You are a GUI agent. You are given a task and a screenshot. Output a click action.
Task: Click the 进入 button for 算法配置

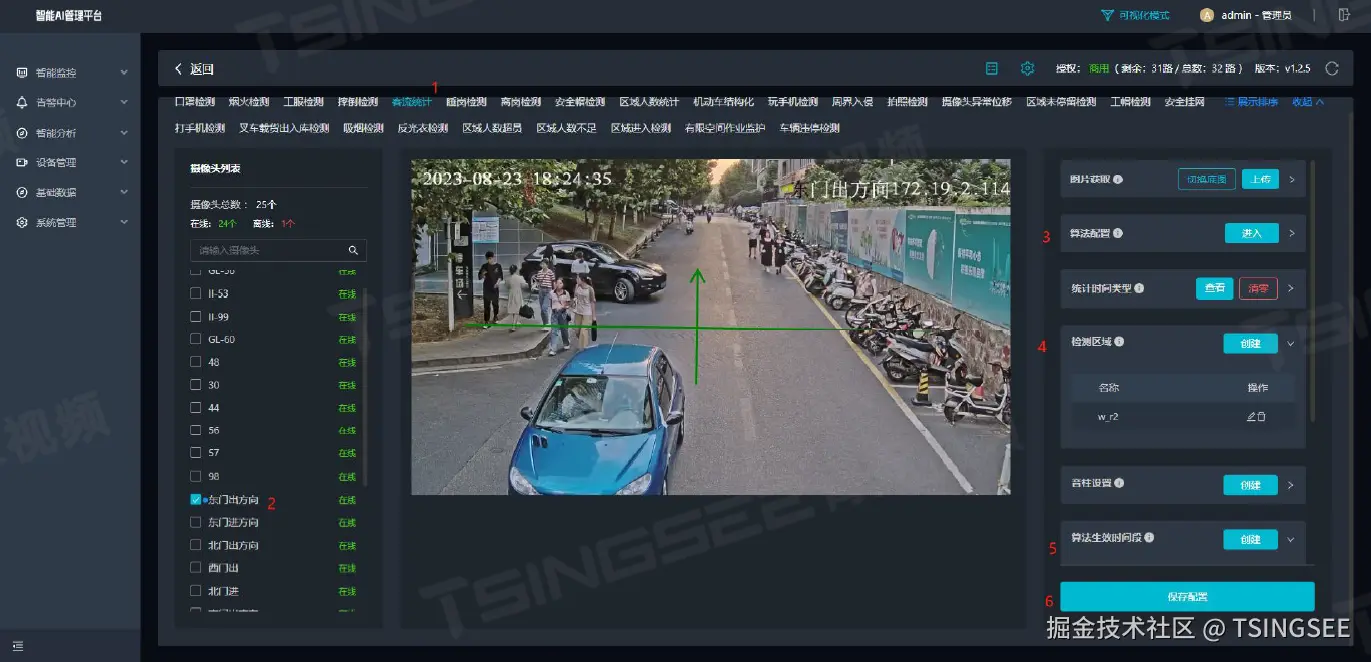(1251, 233)
